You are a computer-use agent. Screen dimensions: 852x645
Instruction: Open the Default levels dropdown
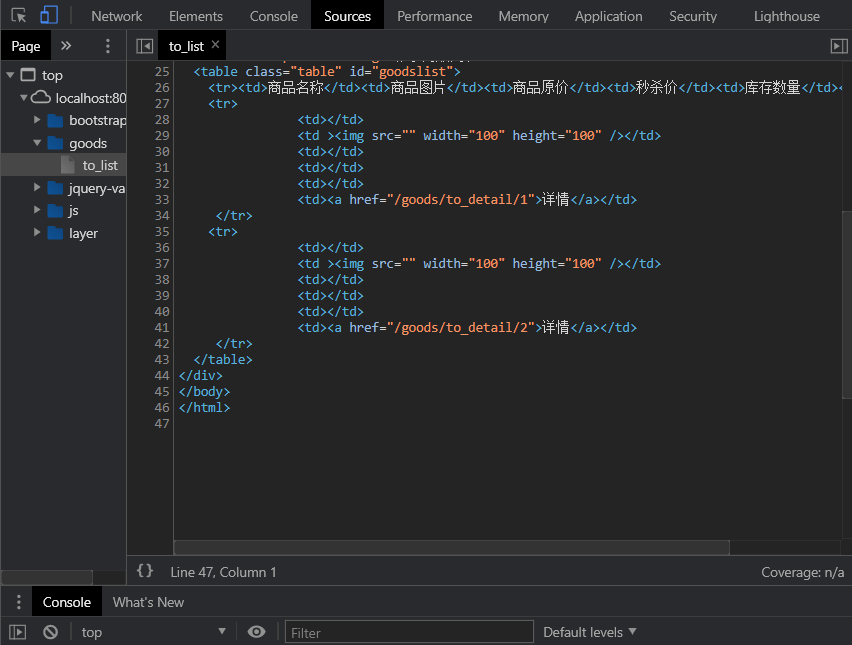pos(589,632)
